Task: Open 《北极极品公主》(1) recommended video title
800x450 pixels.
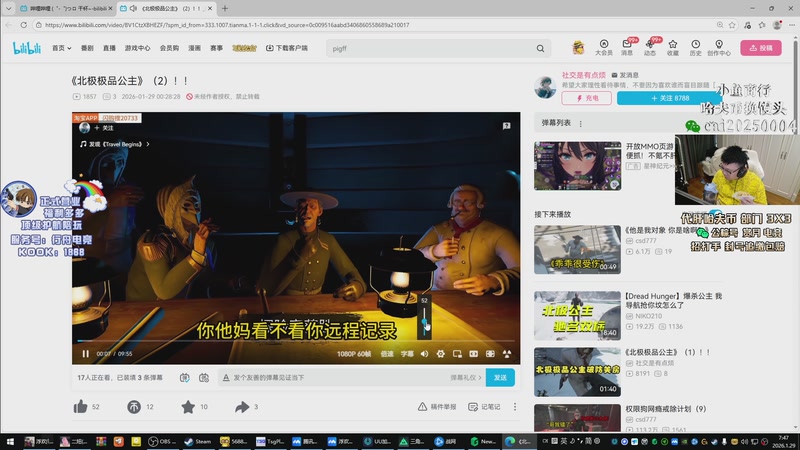Action: (x=668, y=352)
